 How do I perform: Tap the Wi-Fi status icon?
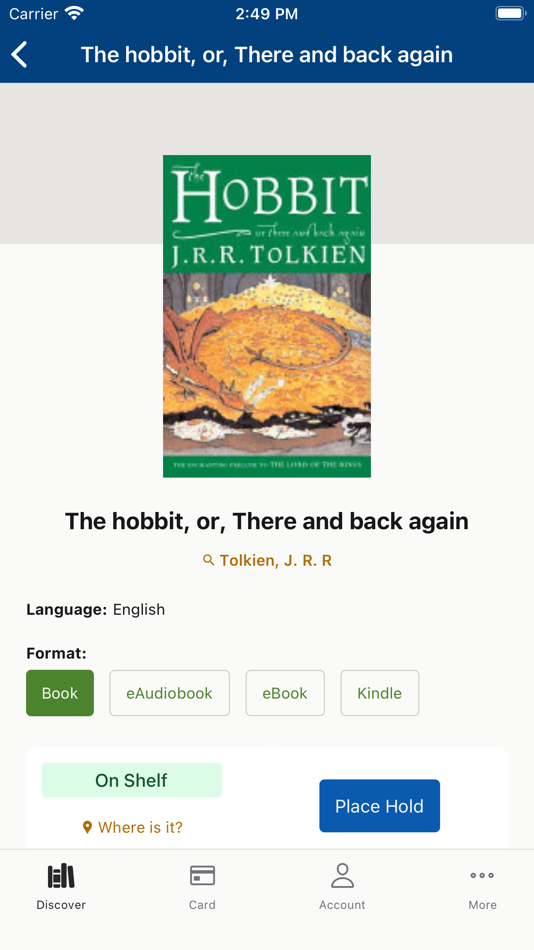click(x=74, y=13)
